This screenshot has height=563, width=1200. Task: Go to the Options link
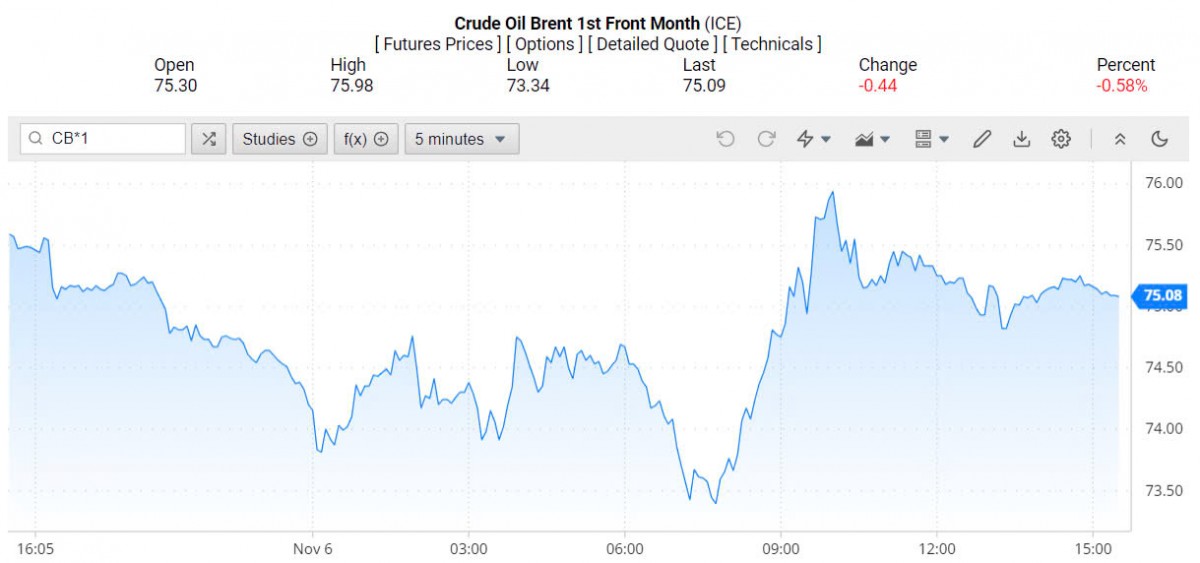tap(544, 44)
